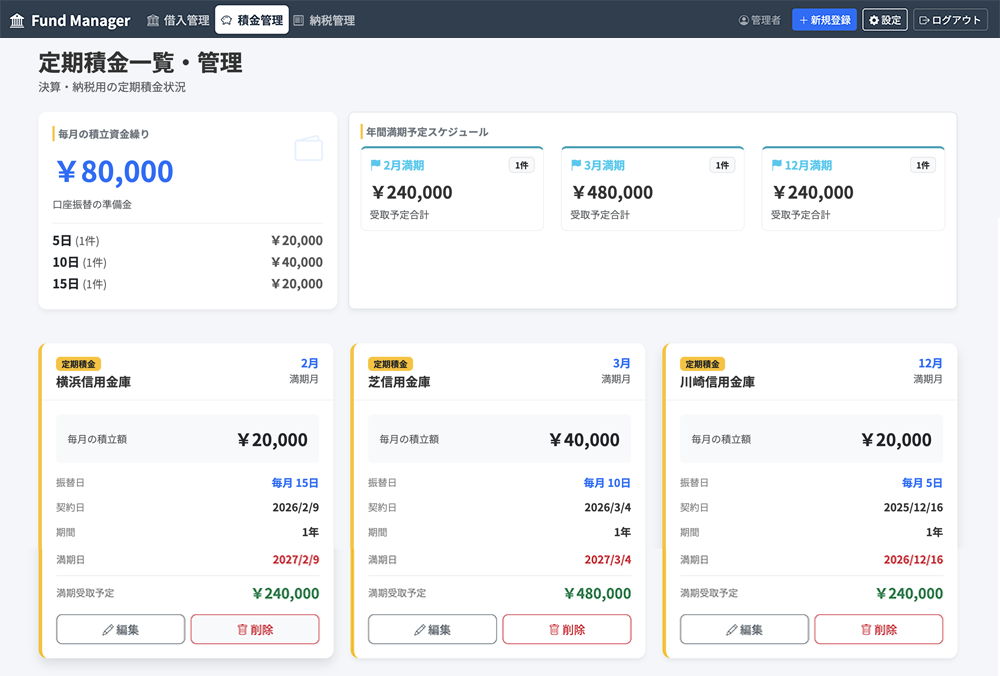Delete the 芝信用金庫 deposit
This screenshot has height=676, width=1000.
pos(567,629)
